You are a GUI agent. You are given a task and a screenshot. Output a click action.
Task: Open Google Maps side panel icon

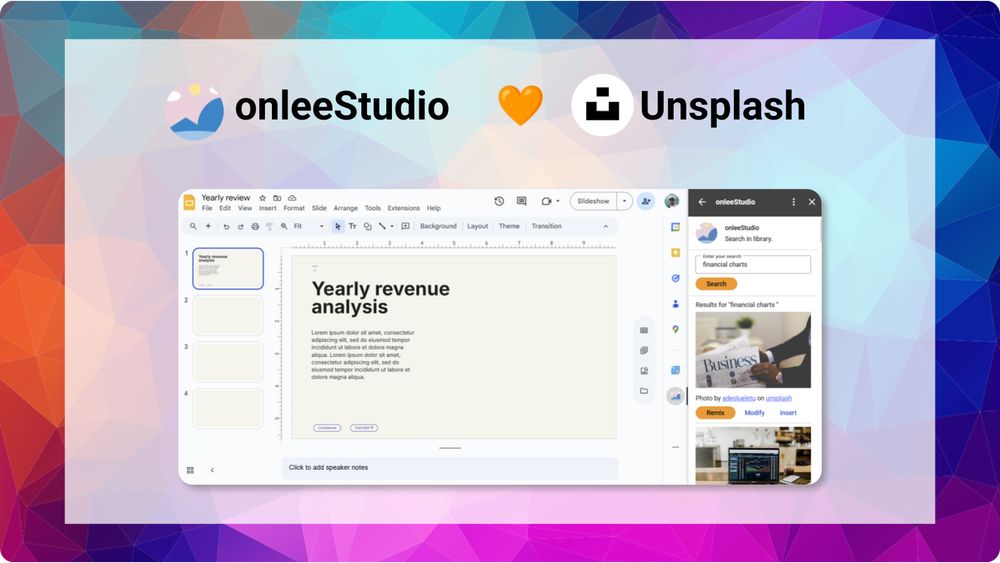click(x=675, y=330)
